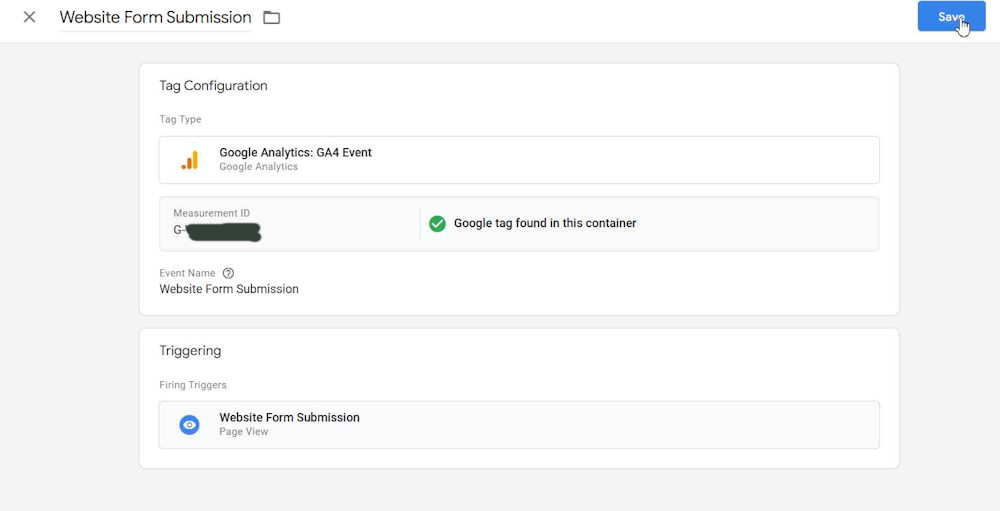Open the Event Name help question mark icon
The height and width of the screenshot is (511, 1000).
click(228, 273)
